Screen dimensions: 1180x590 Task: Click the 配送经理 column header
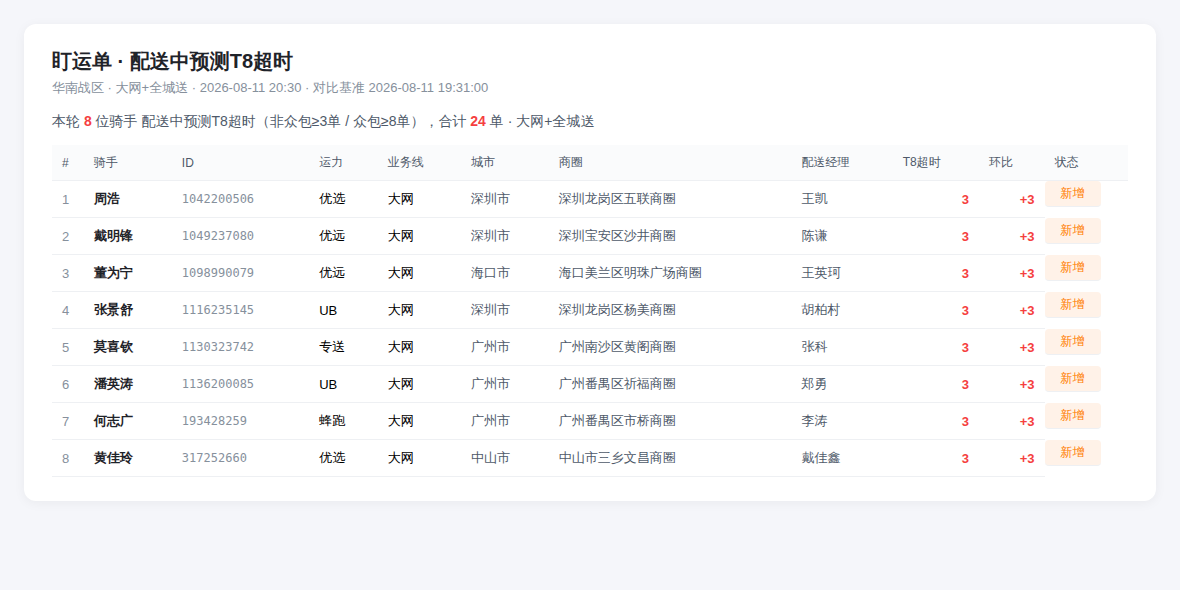click(826, 163)
